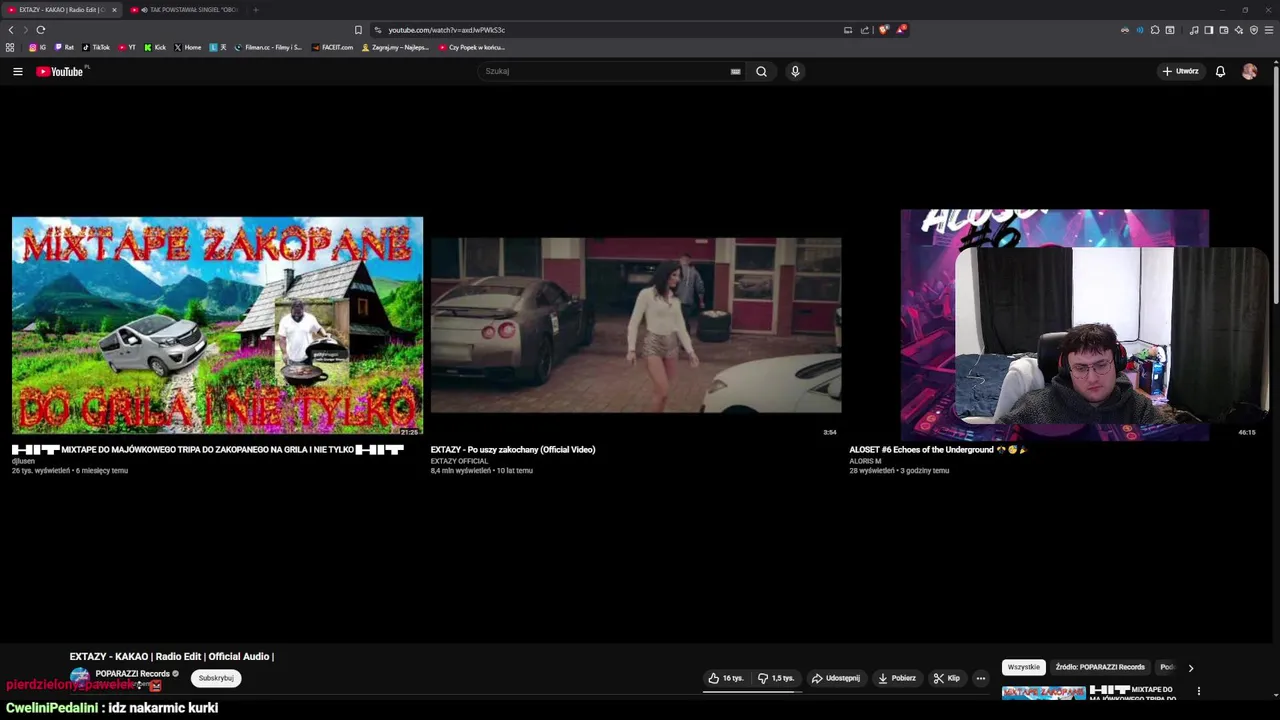Open the Leo AI sparkle icon
1280x720 pixels.
(x=1238, y=30)
